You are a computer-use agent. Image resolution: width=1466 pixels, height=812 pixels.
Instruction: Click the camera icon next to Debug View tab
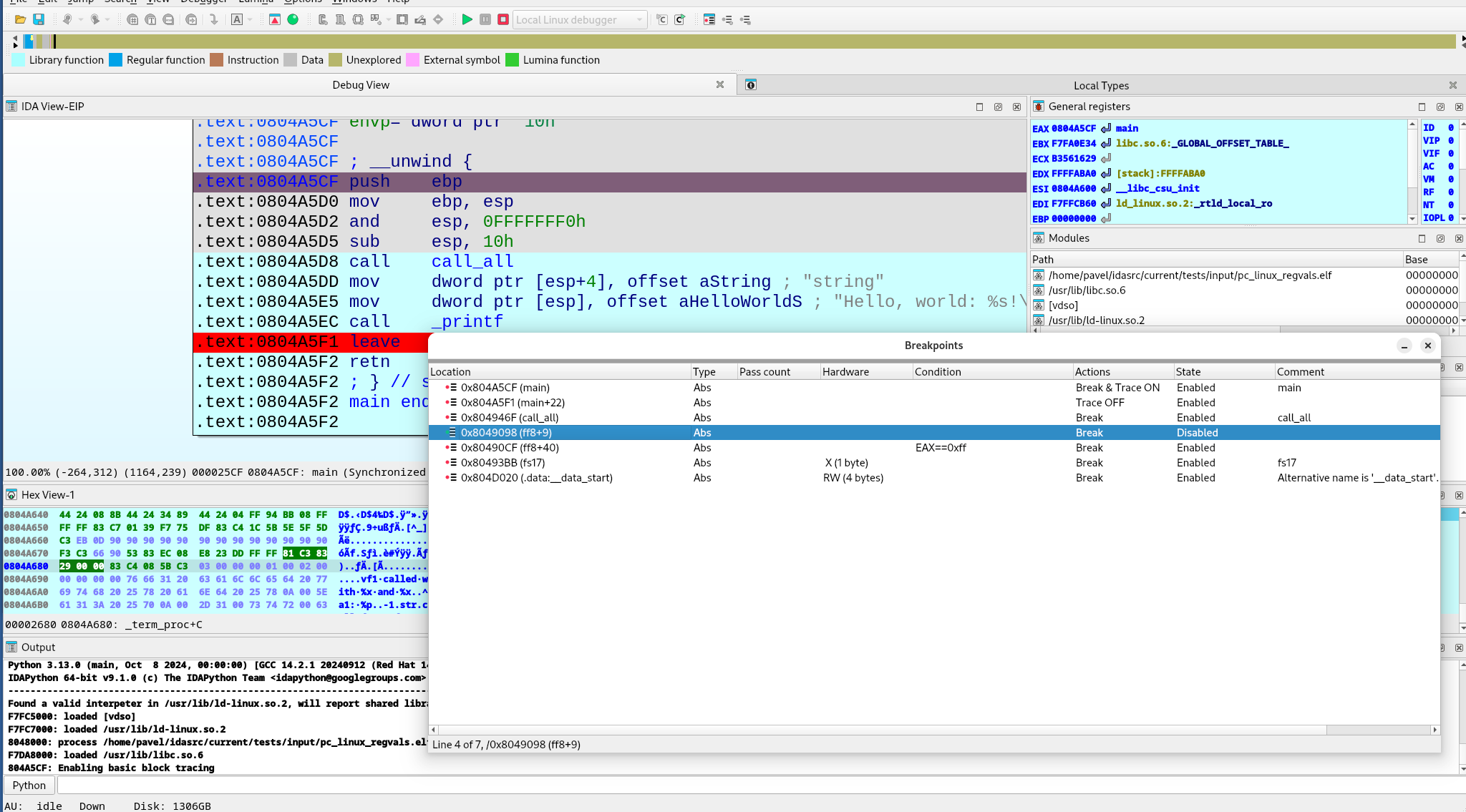tap(750, 84)
